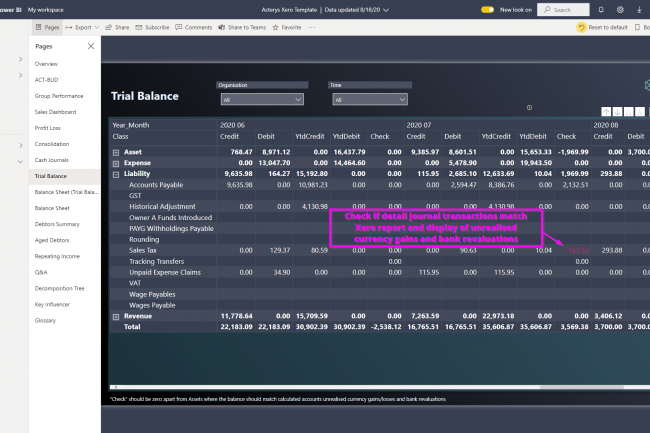Click Total 22,183.09 credit value

pos(236,327)
